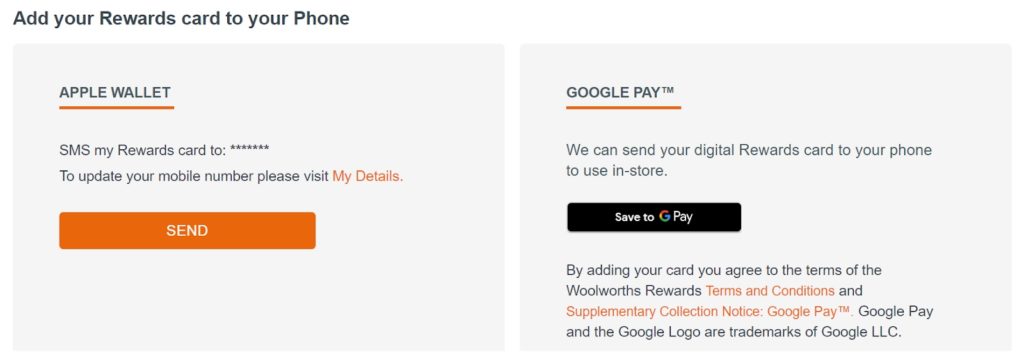
Task: Click the Save to G Pay button
Action: [654, 217]
